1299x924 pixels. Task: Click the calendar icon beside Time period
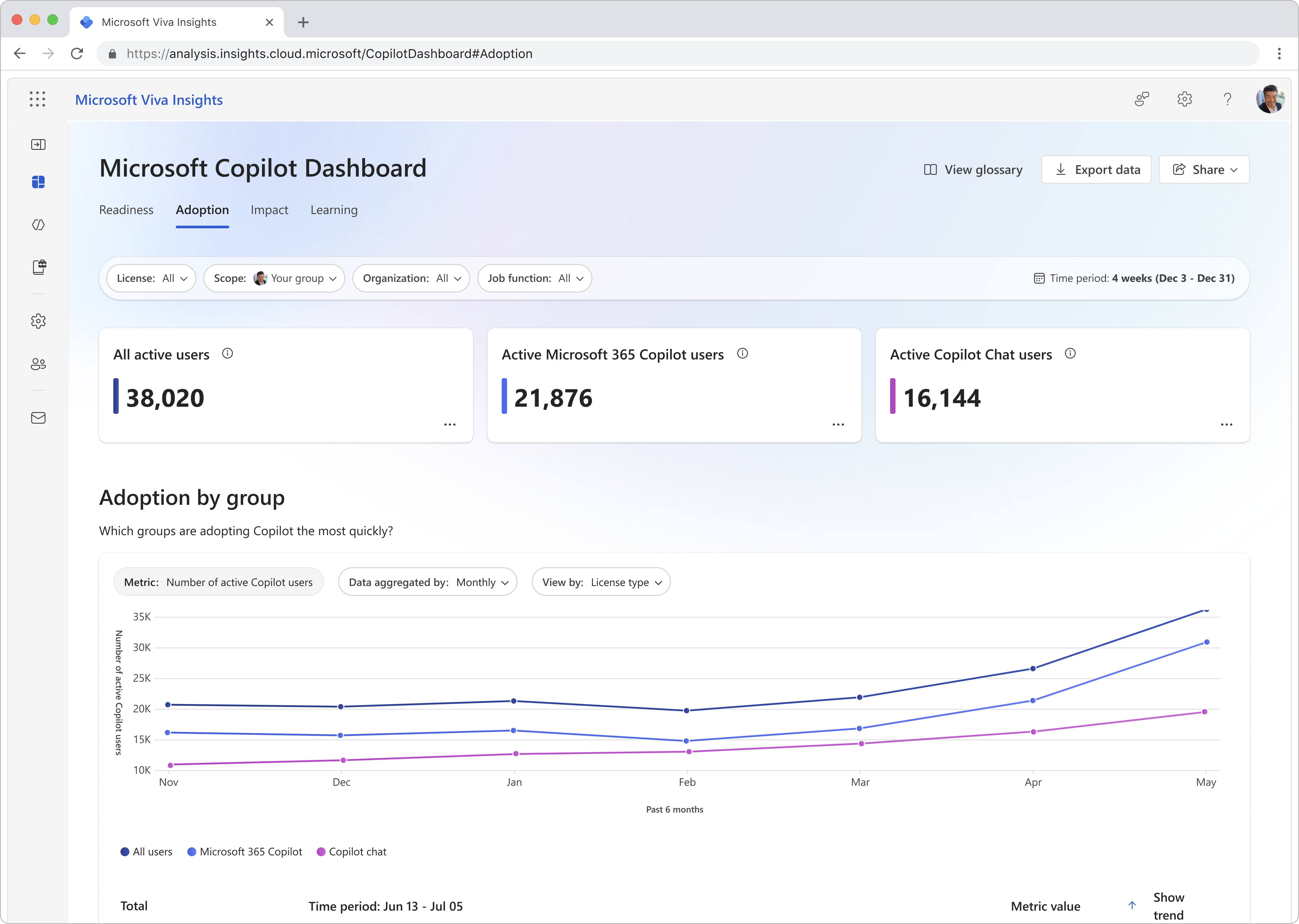[1039, 278]
